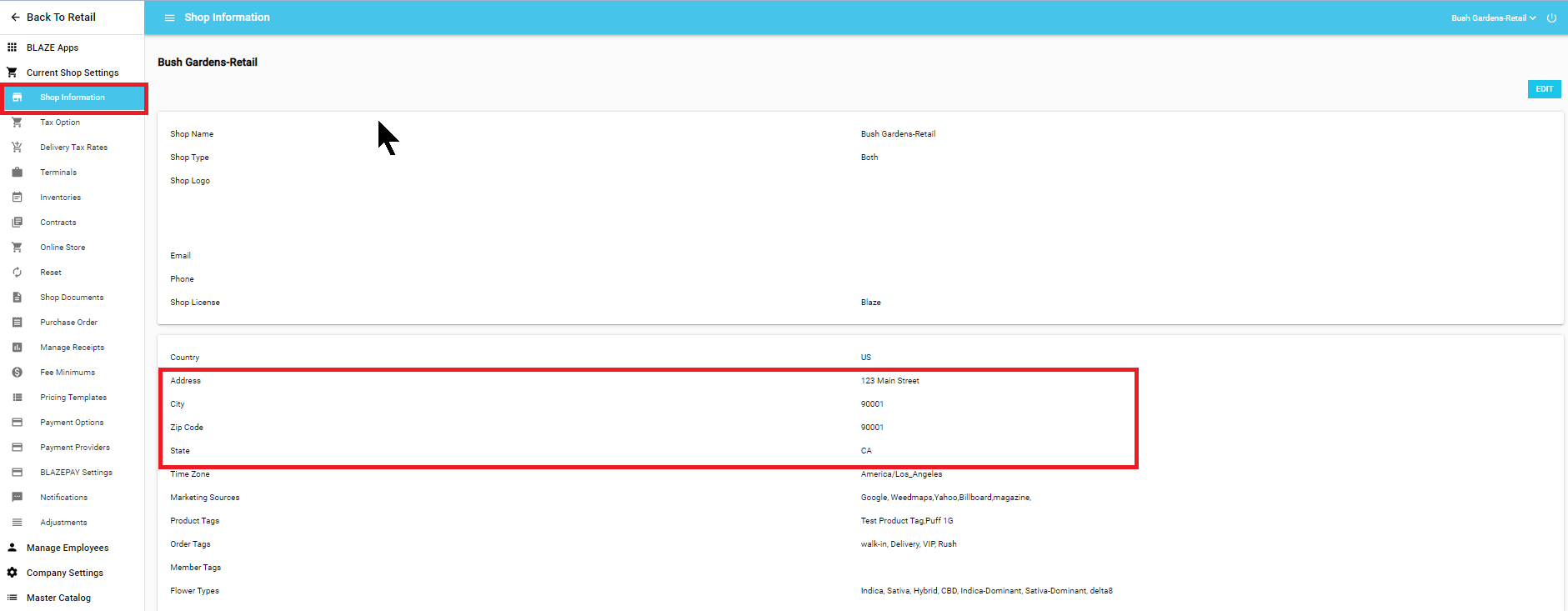Image resolution: width=1568 pixels, height=611 pixels.
Task: Click the Fee Minimums dollar icon
Action: 17,373
